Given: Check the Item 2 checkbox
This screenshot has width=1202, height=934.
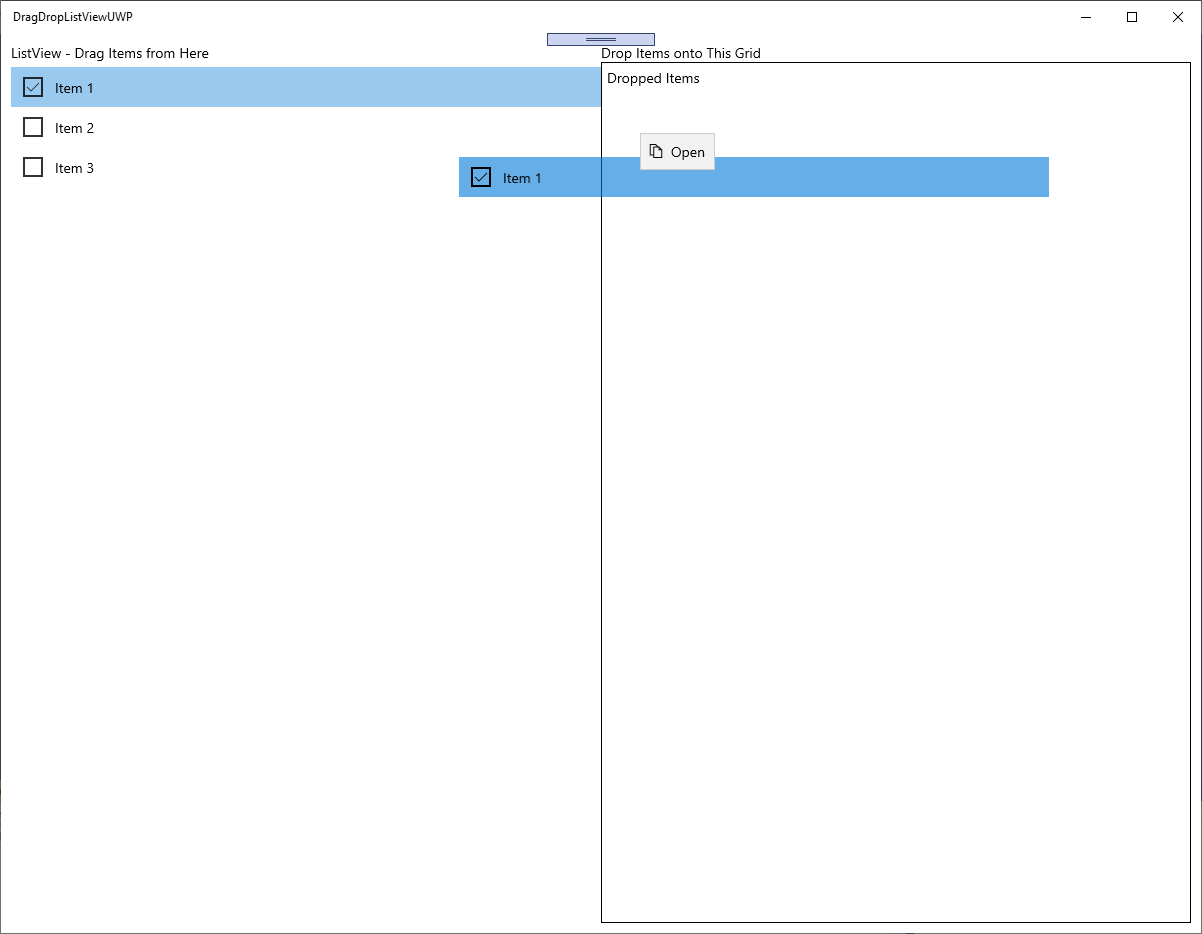Looking at the screenshot, I should [x=33, y=127].
